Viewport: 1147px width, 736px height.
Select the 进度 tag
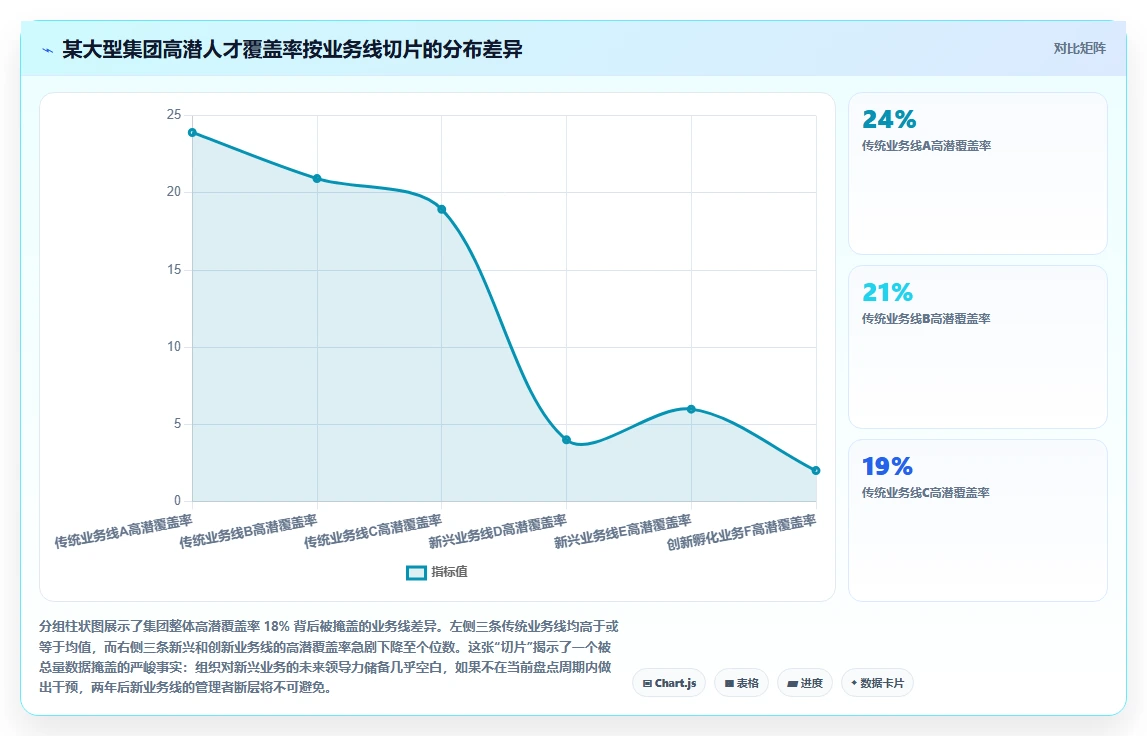pyautogui.click(x=805, y=683)
